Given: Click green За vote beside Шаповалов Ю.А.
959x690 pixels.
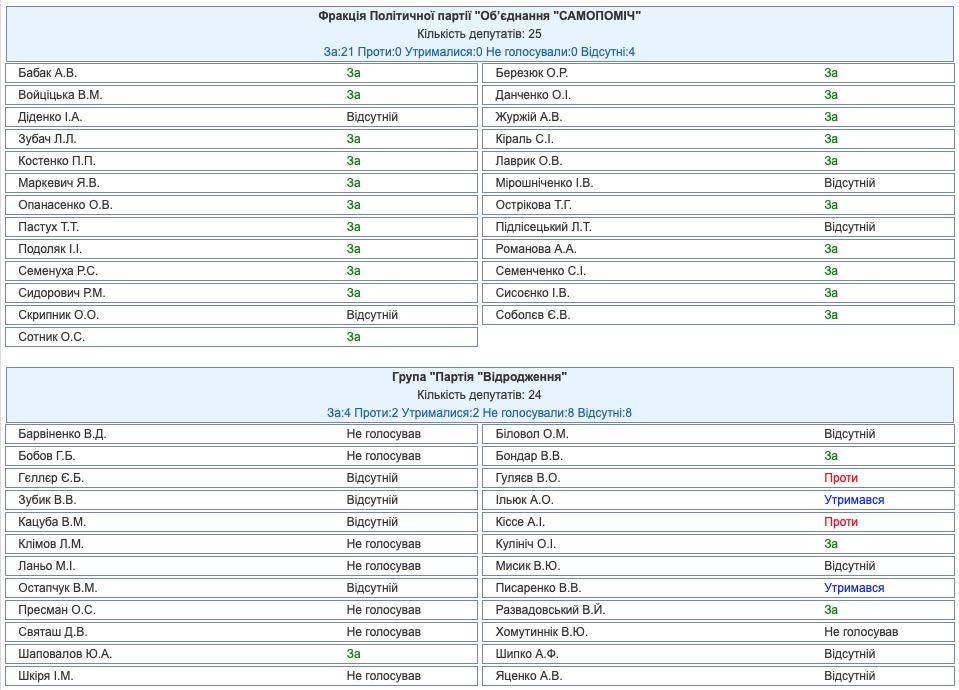Looking at the screenshot, I should (x=354, y=654).
